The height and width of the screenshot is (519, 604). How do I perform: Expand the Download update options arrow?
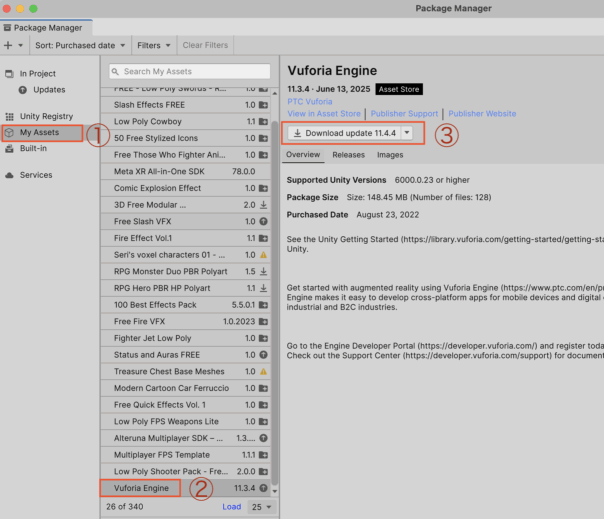click(407, 133)
